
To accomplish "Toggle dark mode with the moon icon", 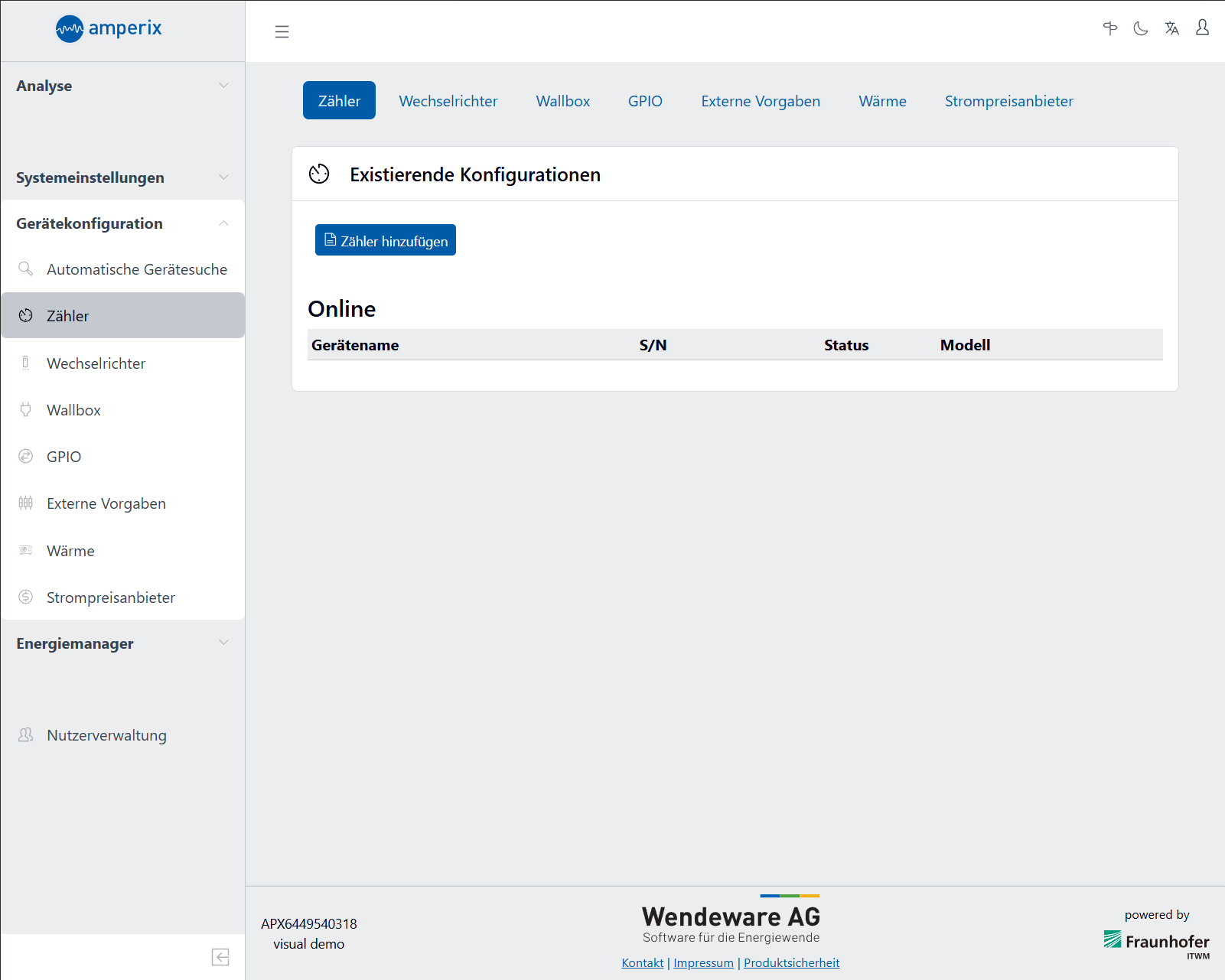I will (x=1141, y=28).
